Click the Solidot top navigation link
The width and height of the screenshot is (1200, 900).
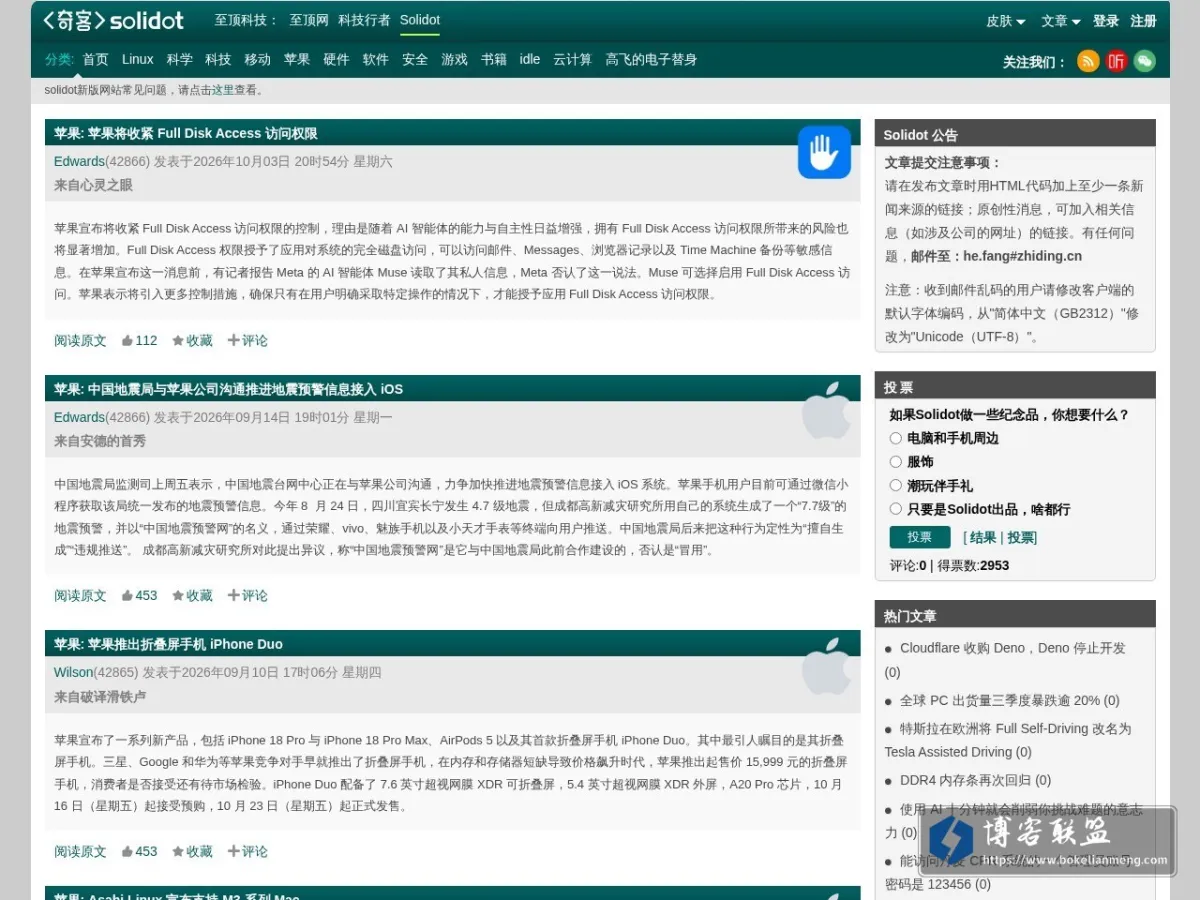[420, 20]
